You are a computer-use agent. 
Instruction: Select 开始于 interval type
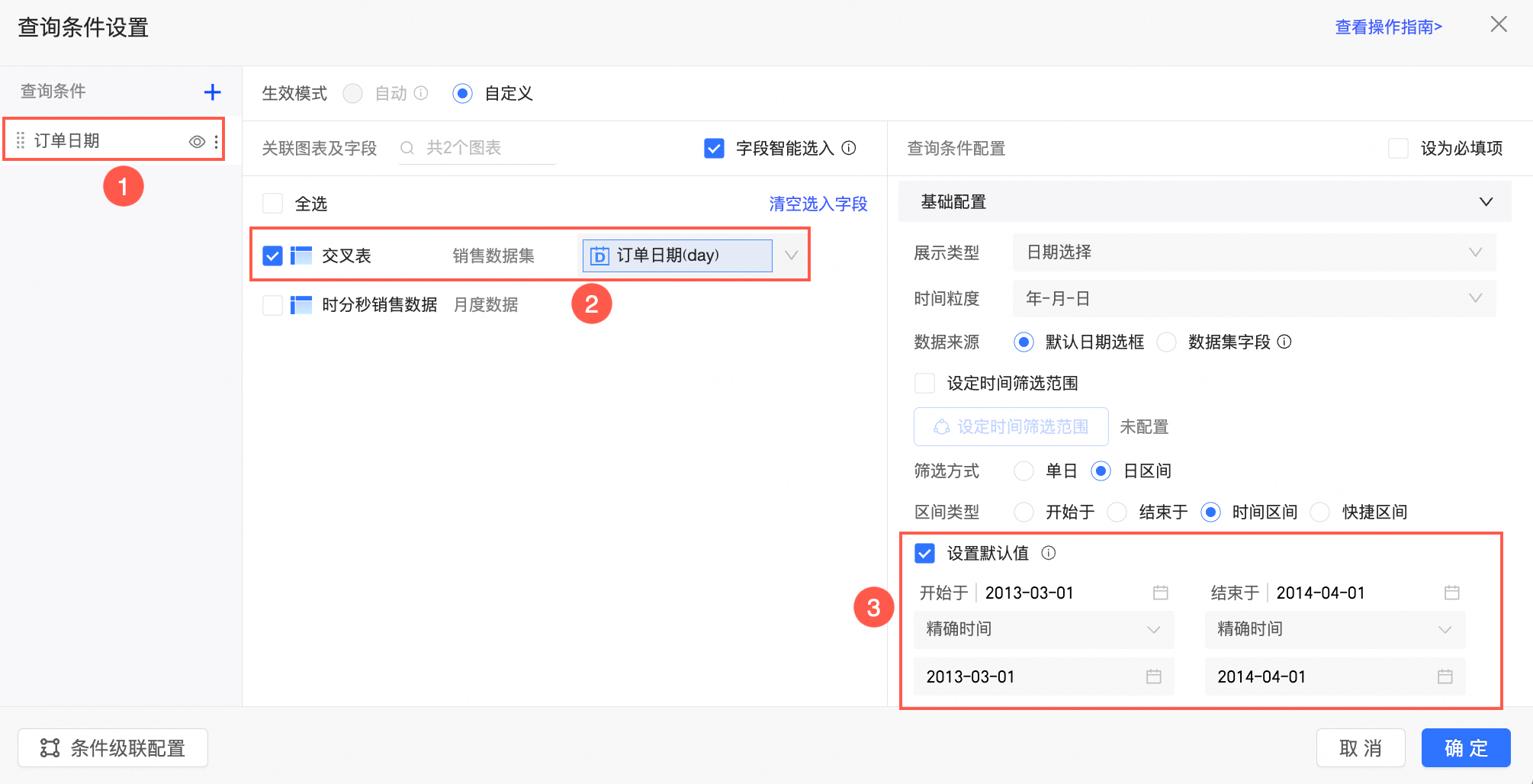point(1024,512)
